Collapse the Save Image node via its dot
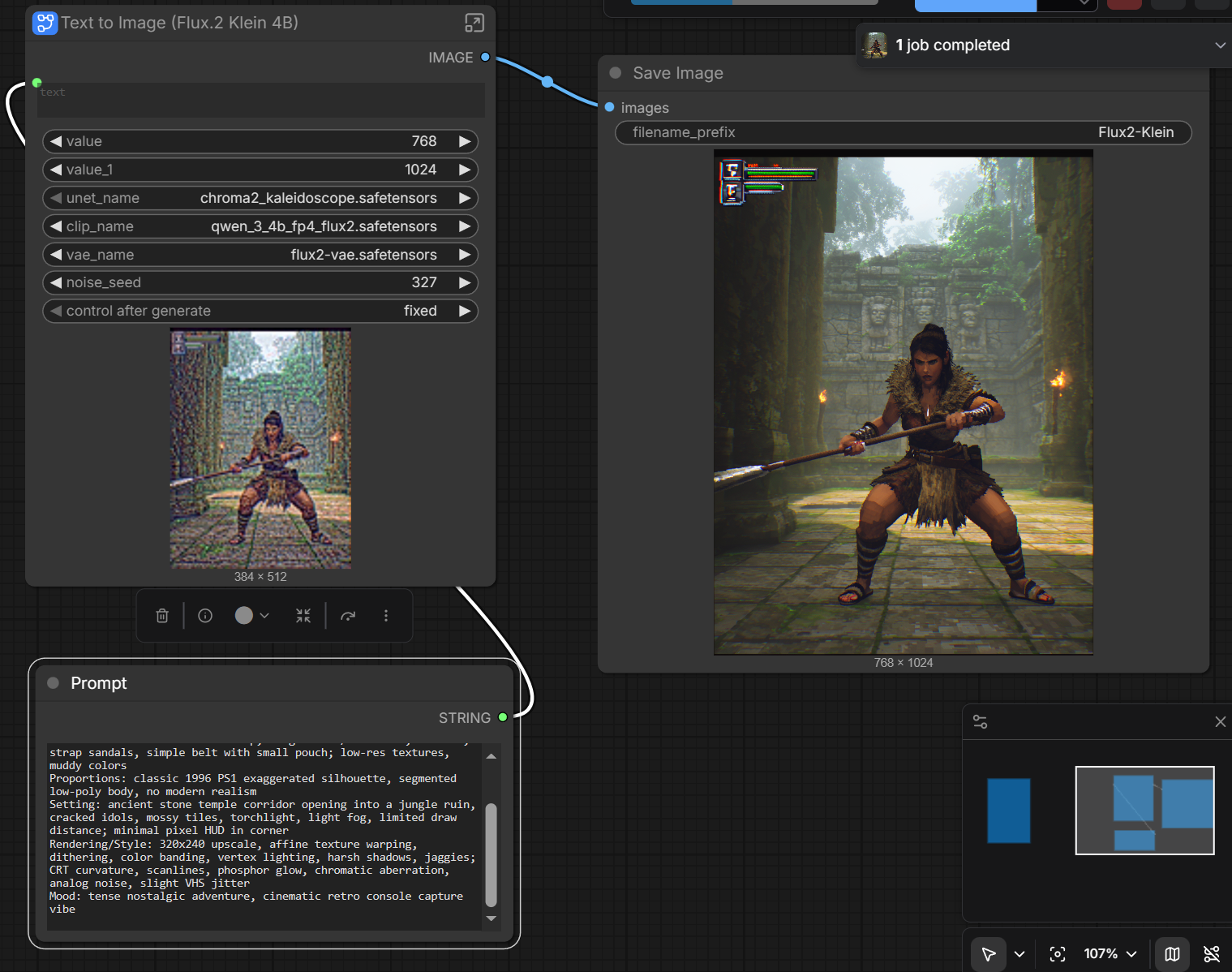The width and height of the screenshot is (1232, 972). click(x=616, y=73)
